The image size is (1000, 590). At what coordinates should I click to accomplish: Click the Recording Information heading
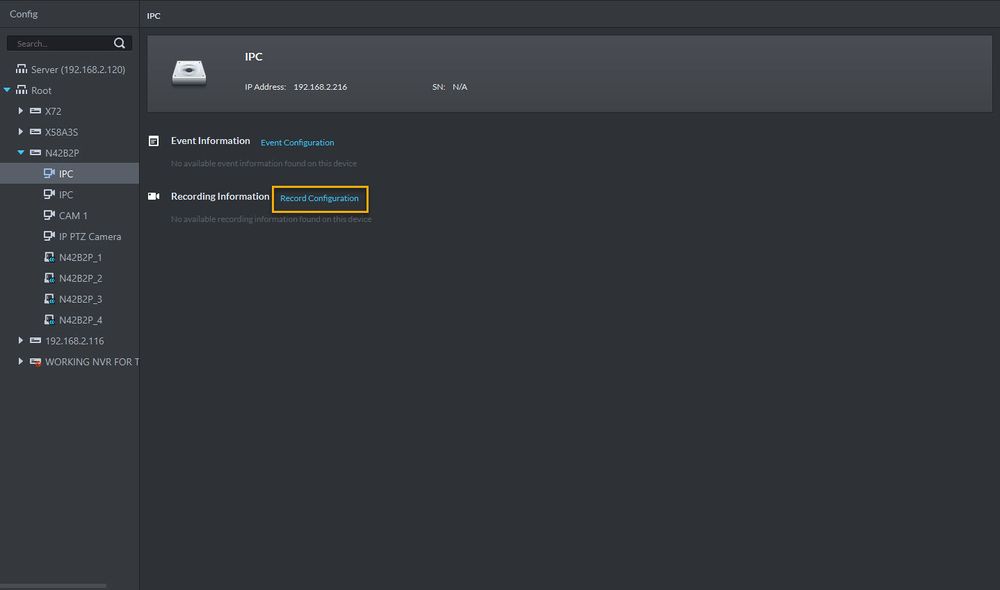pos(220,196)
